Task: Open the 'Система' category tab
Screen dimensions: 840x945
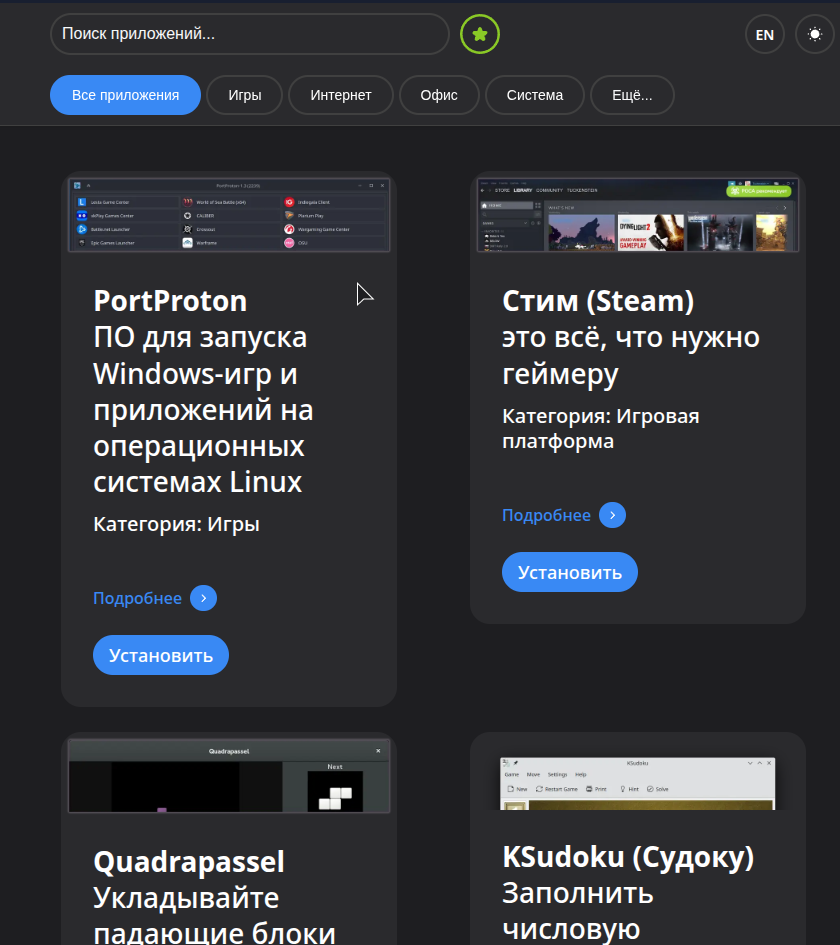Action: pyautogui.click(x=534, y=95)
